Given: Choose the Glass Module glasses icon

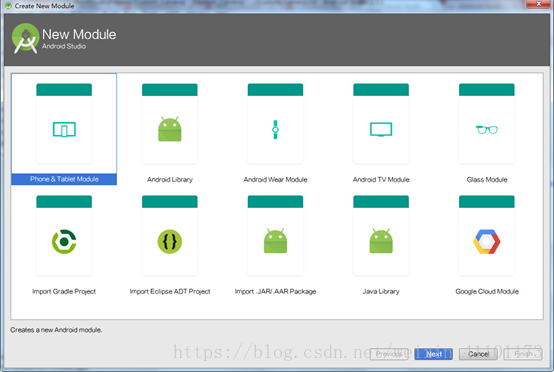Looking at the screenshot, I should pyautogui.click(x=487, y=130).
